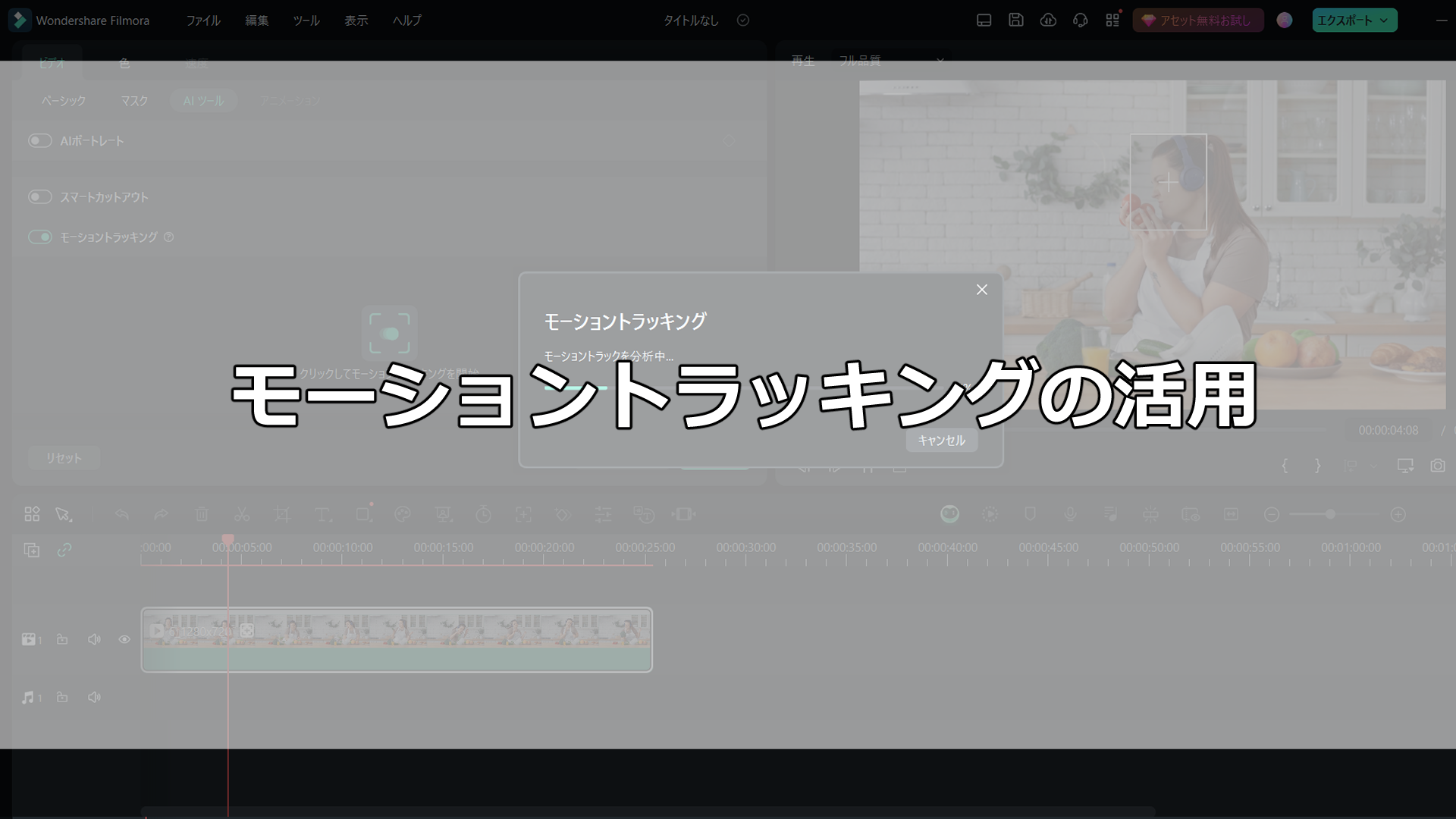Expand the エクスポート dropdown arrow
The width and height of the screenshot is (1456, 819).
[x=1384, y=20]
